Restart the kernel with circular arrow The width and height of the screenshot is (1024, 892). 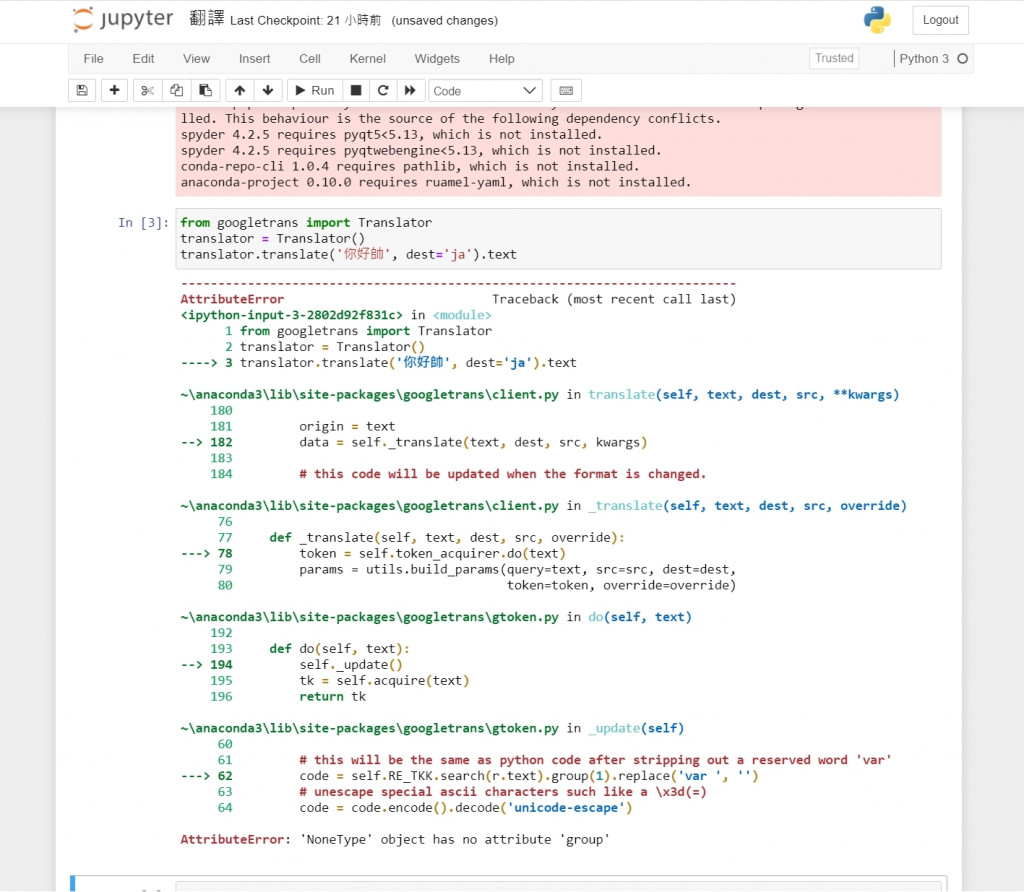pos(383,90)
